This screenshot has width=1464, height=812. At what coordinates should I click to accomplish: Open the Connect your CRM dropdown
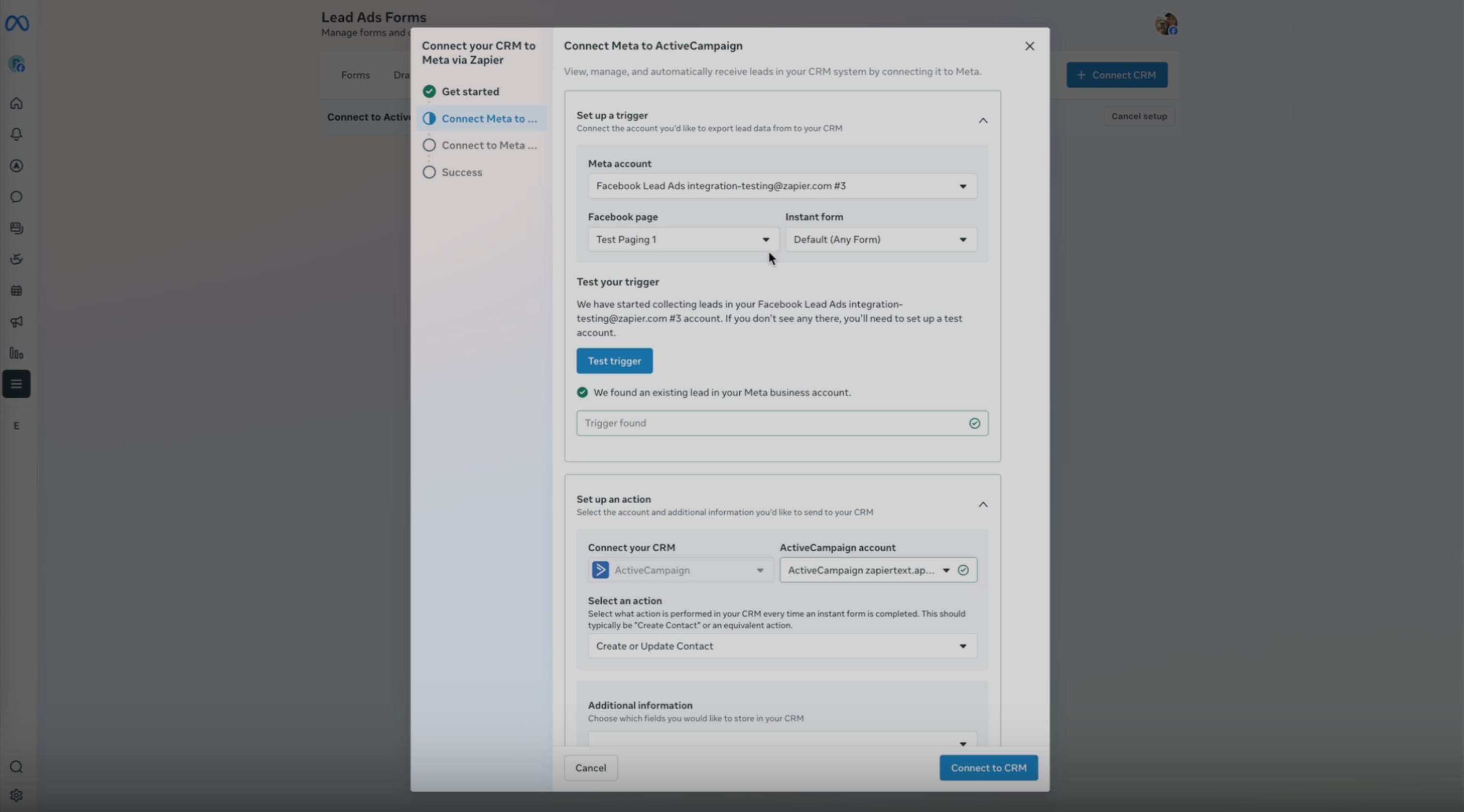point(681,570)
